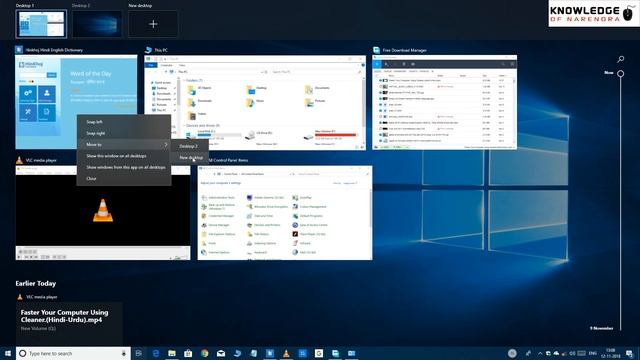Focus the Type here to search box
This screenshot has width=640, height=360.
tap(73, 353)
